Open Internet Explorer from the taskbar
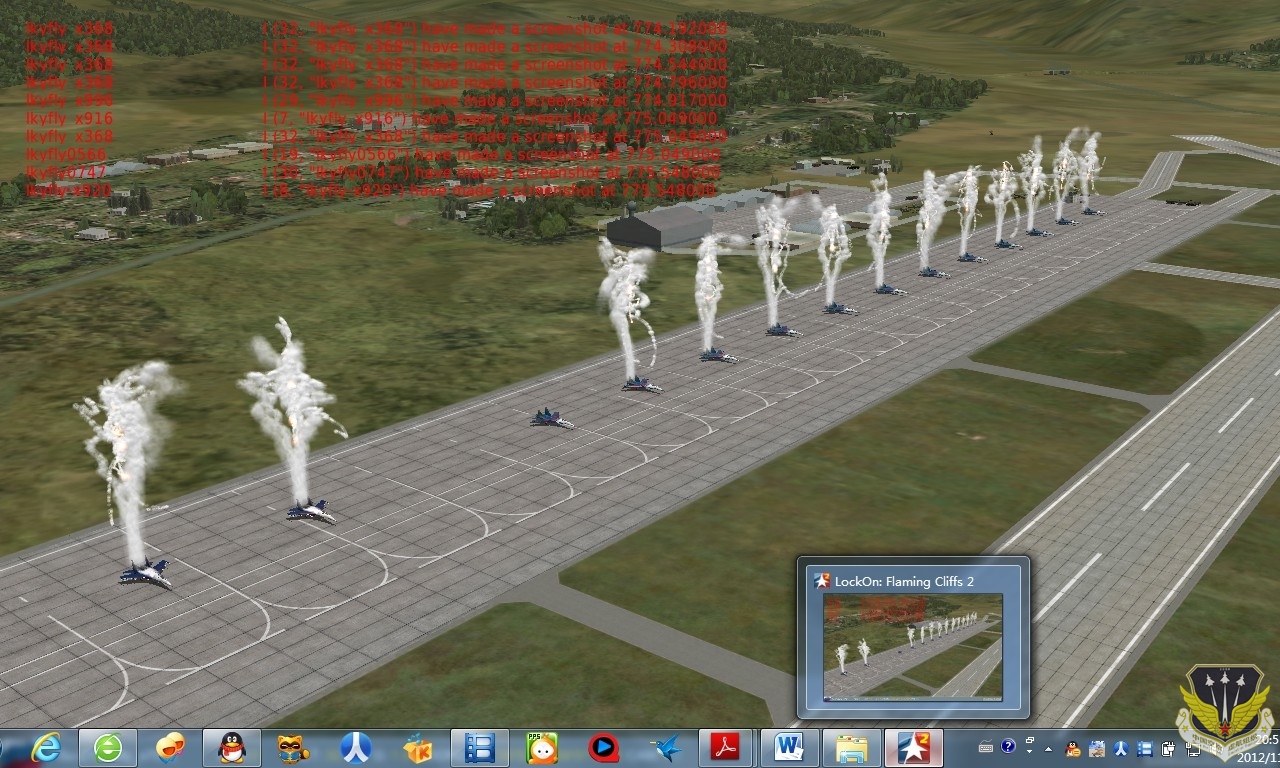This screenshot has height=768, width=1280. [46, 748]
